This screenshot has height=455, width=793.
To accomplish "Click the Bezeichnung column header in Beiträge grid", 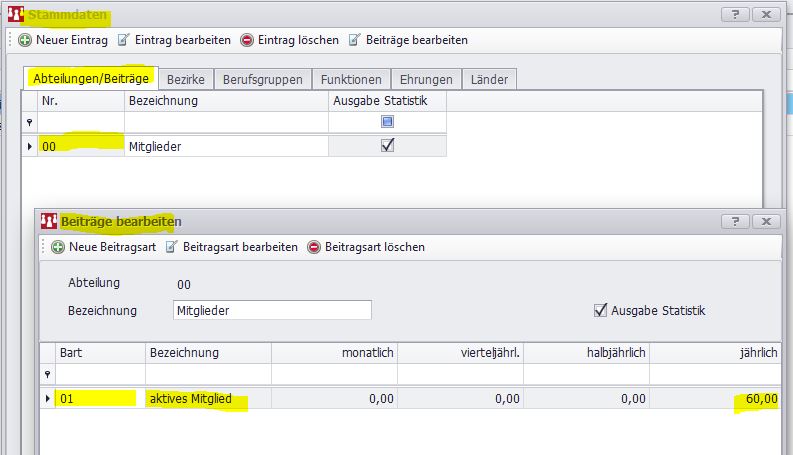I will (206, 353).
